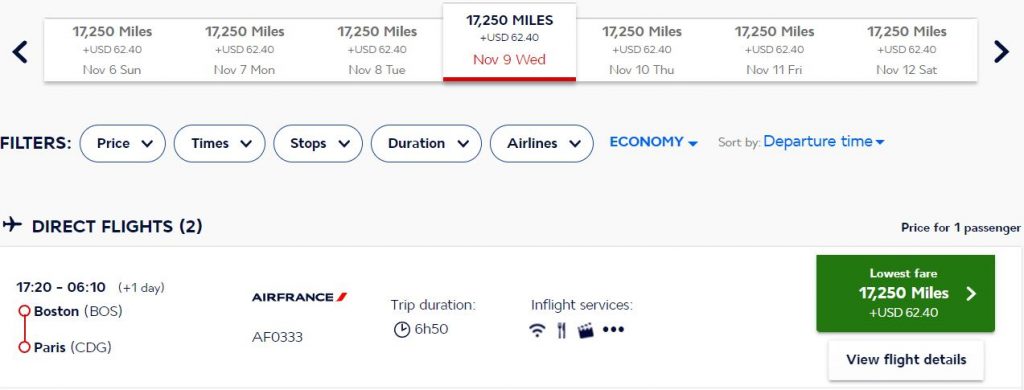Select the Nov 10 Thu date tab
1024x390 pixels.
(641, 50)
